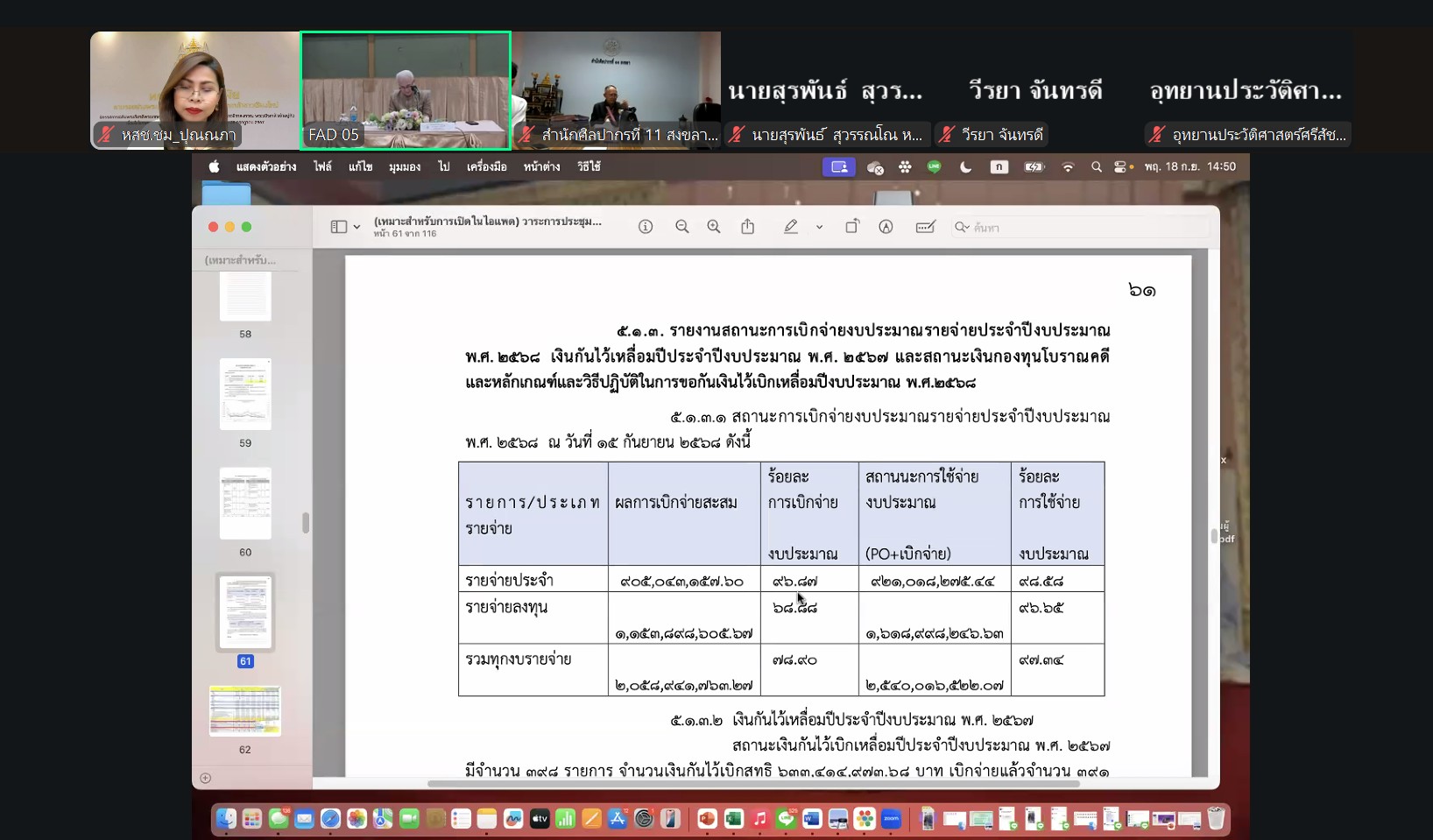Show the Markup toolbar
Screen dimensions: 1433x840
pyautogui.click(x=886, y=227)
